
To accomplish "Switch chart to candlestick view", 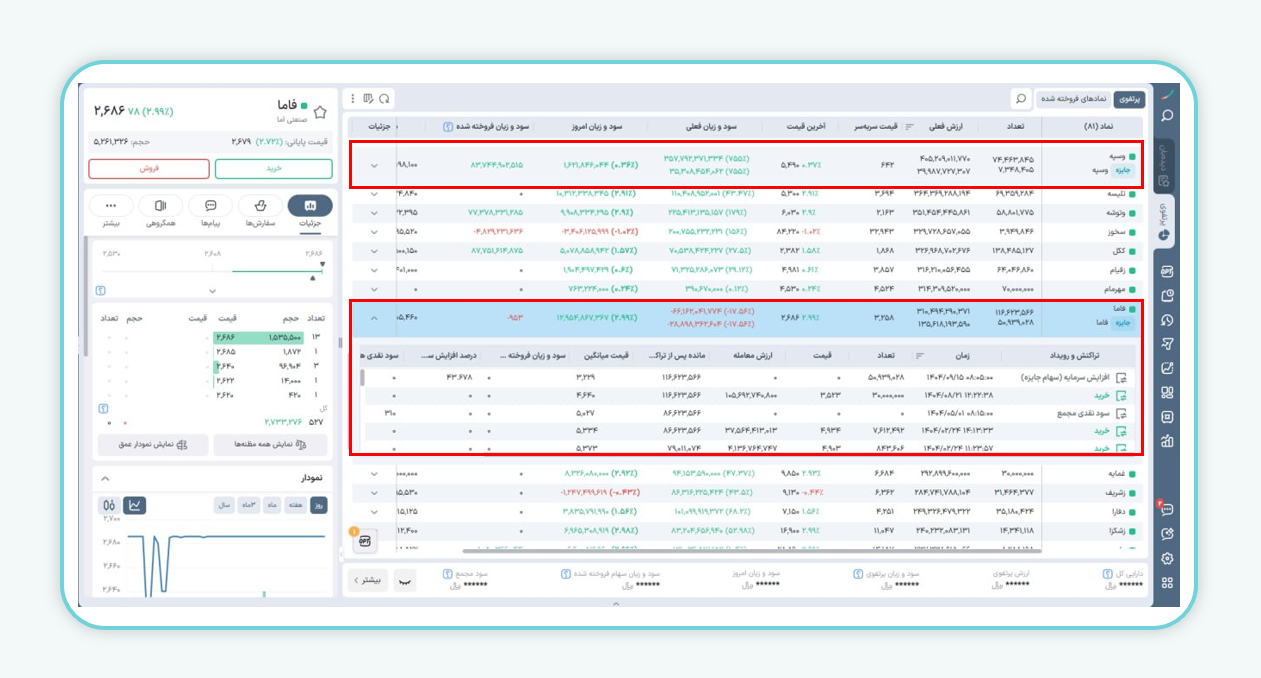I will click(109, 505).
